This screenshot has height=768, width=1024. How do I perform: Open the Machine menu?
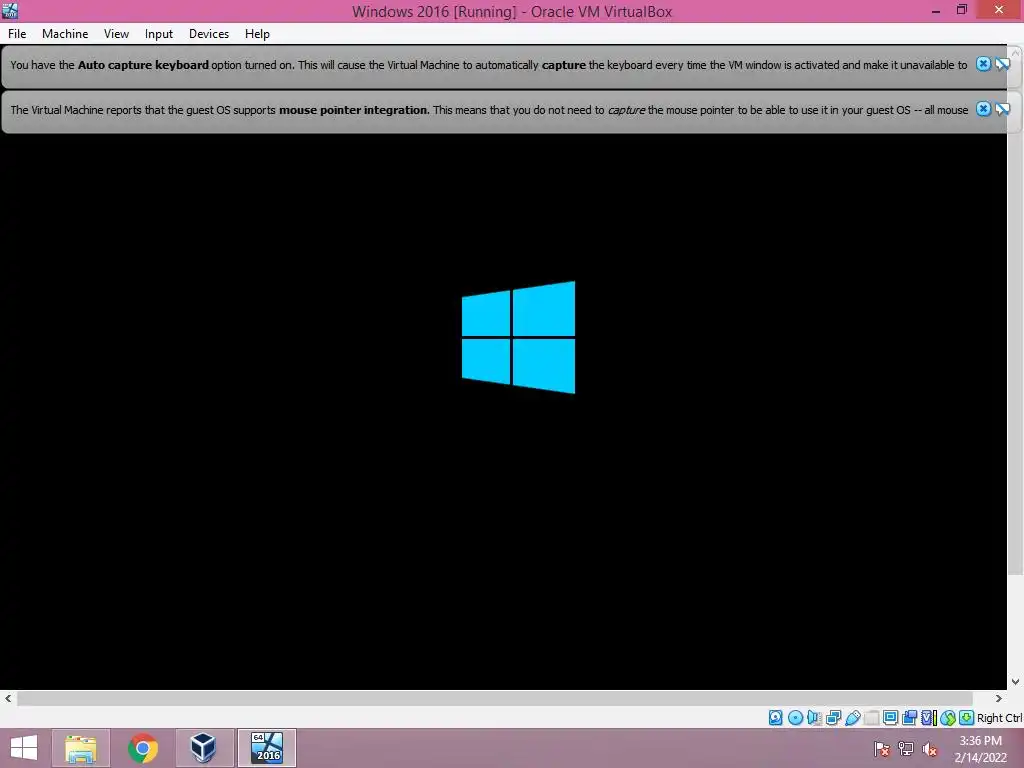click(65, 34)
